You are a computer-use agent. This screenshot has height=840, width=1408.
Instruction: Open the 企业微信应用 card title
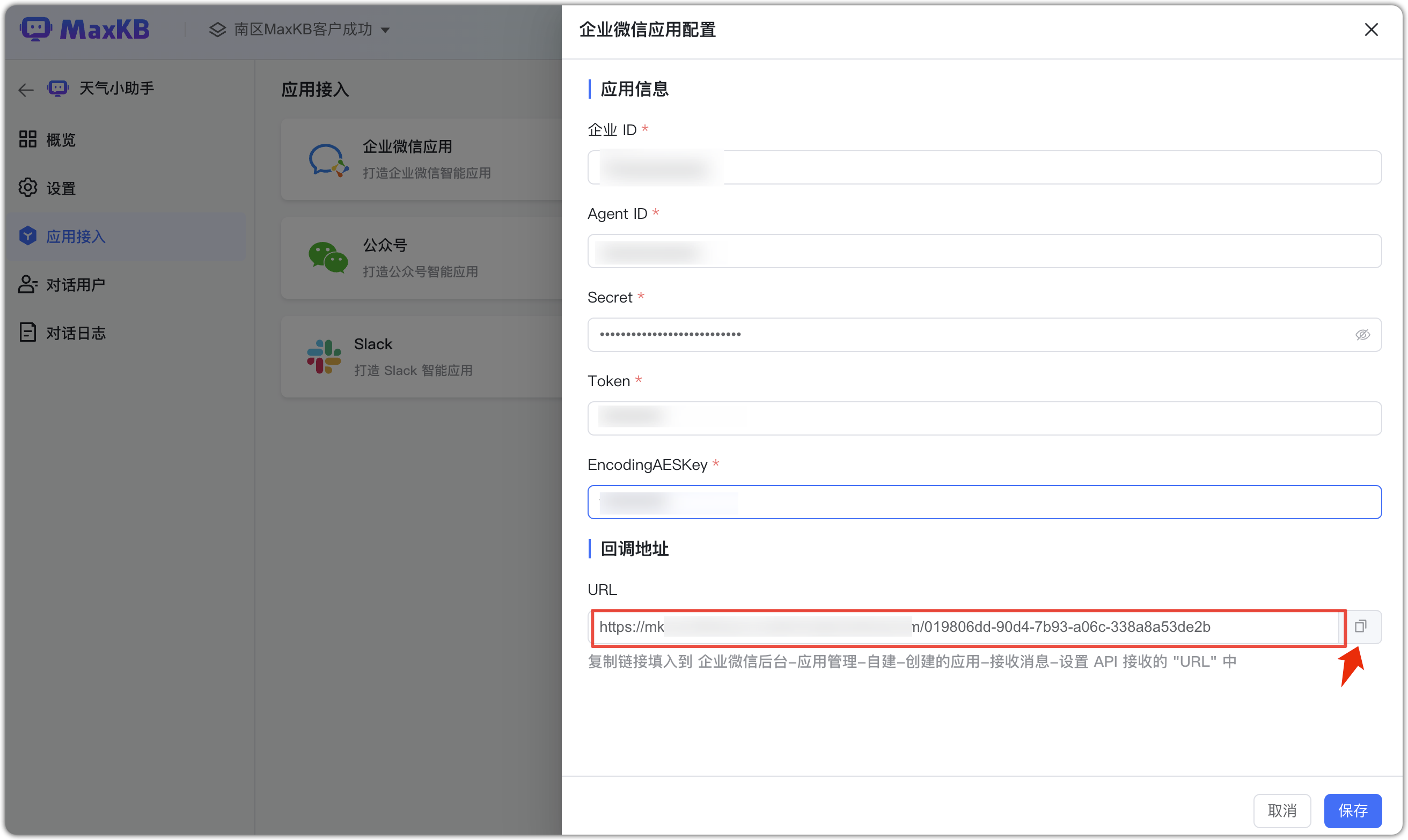click(x=408, y=146)
